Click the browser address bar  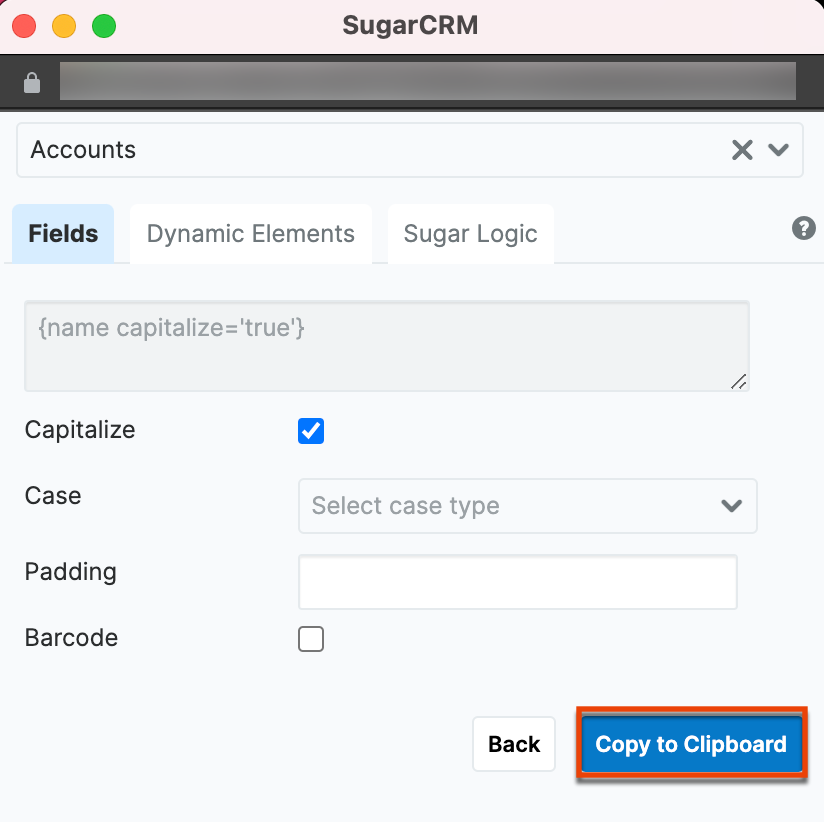pyautogui.click(x=428, y=81)
